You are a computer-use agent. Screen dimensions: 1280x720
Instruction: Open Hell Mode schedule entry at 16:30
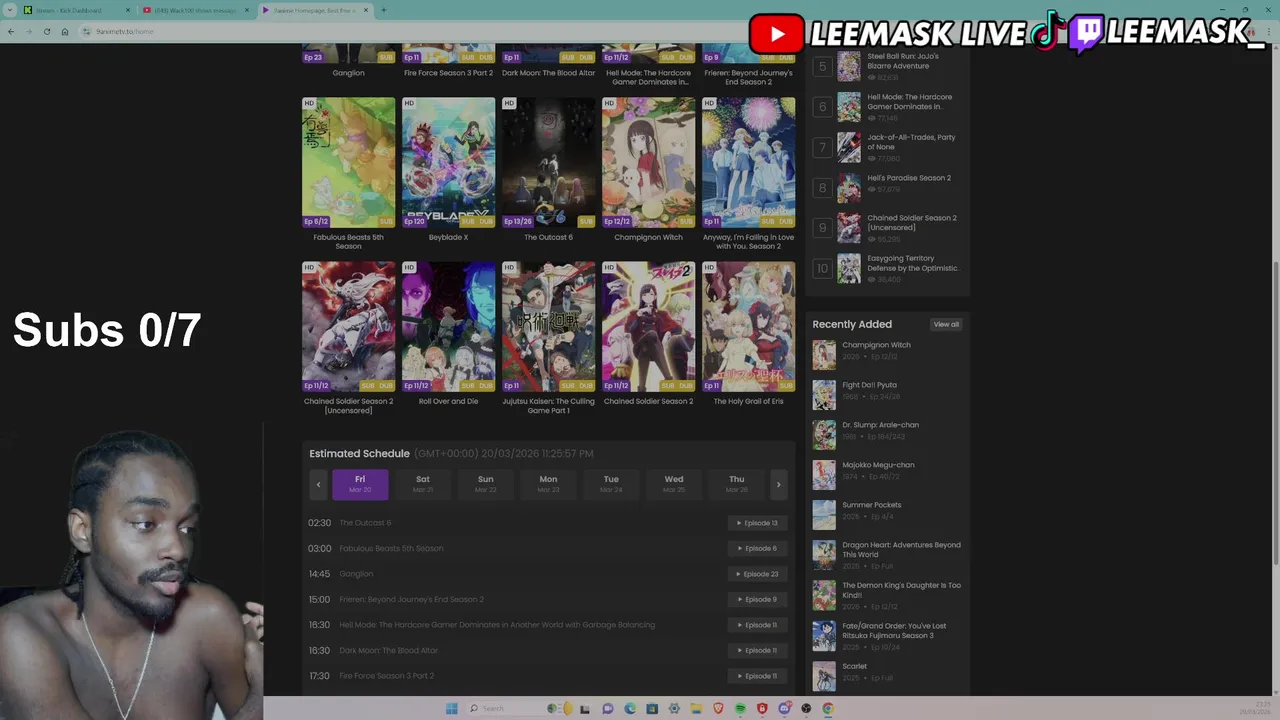tap(497, 625)
